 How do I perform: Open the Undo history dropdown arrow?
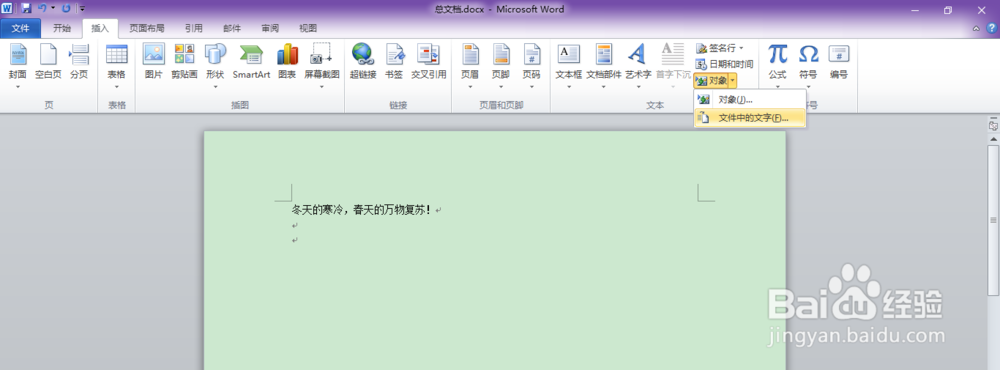(x=53, y=9)
